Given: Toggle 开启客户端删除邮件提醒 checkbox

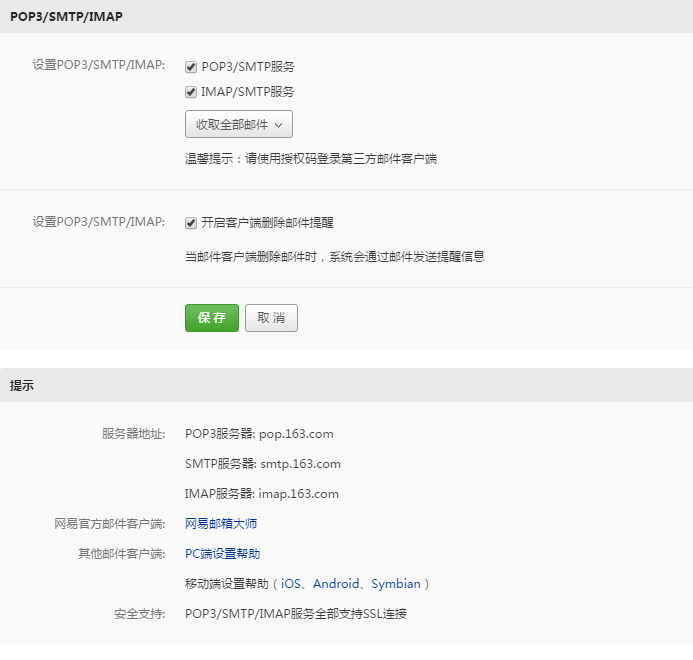Looking at the screenshot, I should pyautogui.click(x=191, y=223).
